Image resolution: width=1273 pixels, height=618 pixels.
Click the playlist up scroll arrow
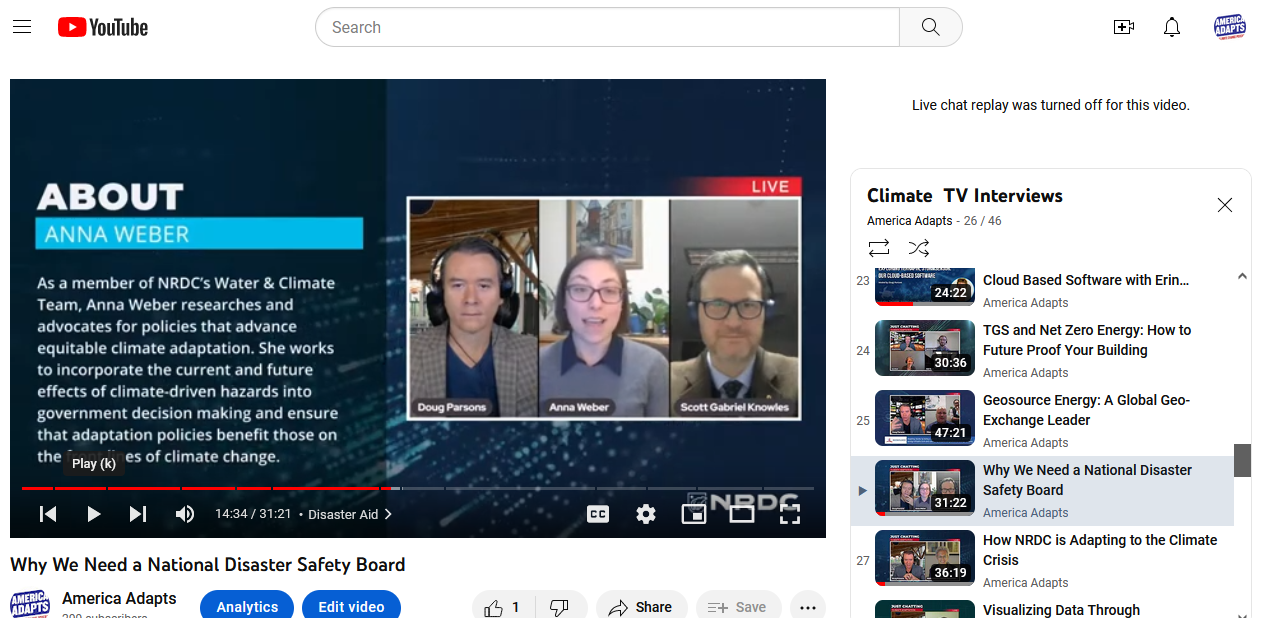tap(1243, 276)
